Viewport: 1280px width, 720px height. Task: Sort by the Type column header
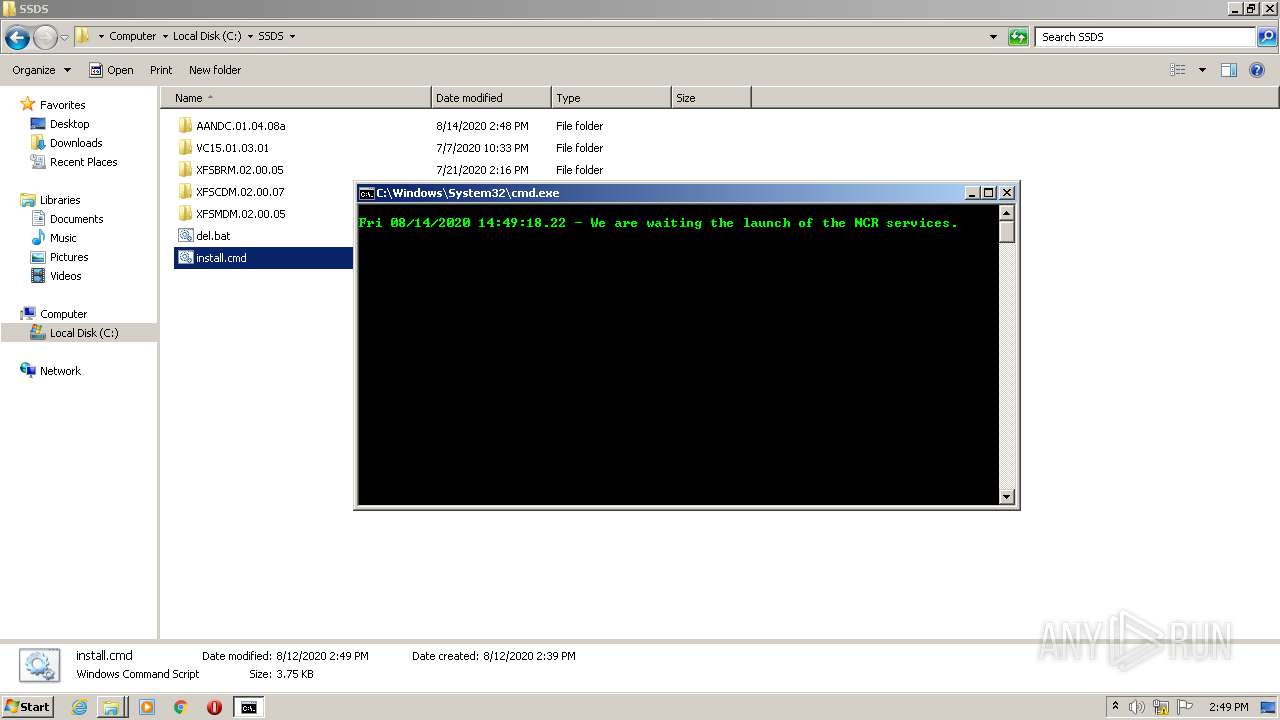(611, 98)
